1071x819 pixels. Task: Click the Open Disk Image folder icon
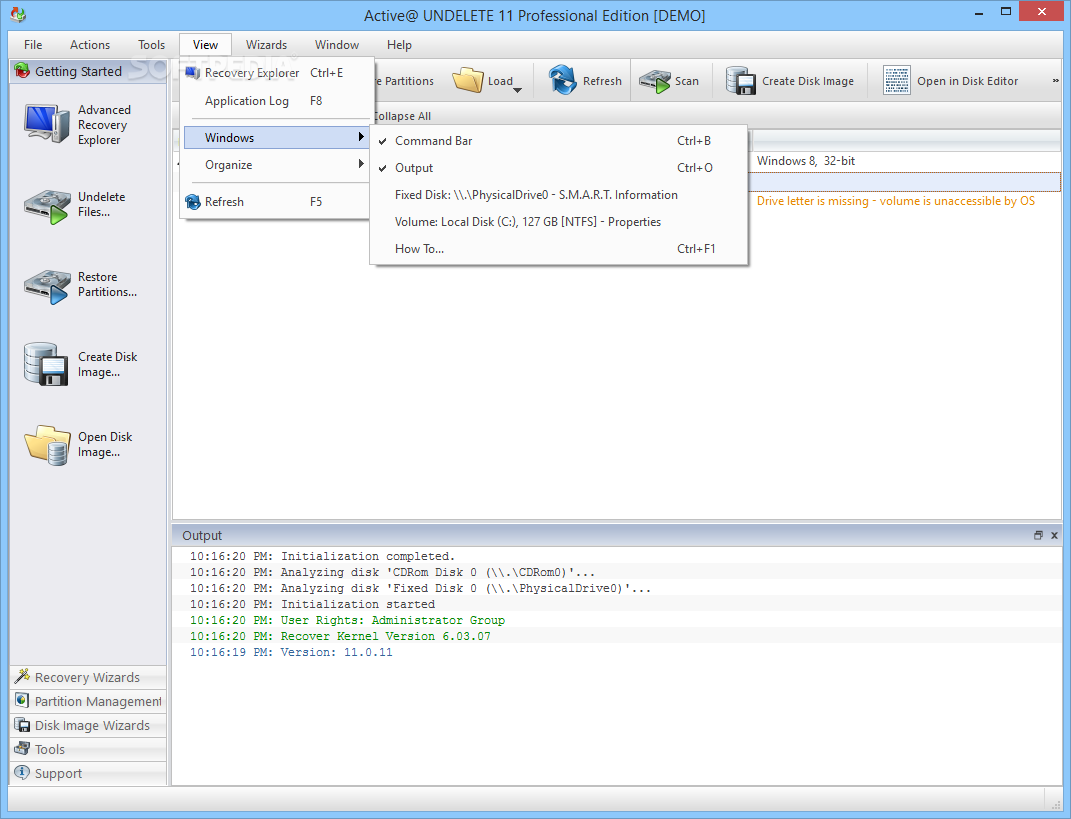pyautogui.click(x=47, y=445)
